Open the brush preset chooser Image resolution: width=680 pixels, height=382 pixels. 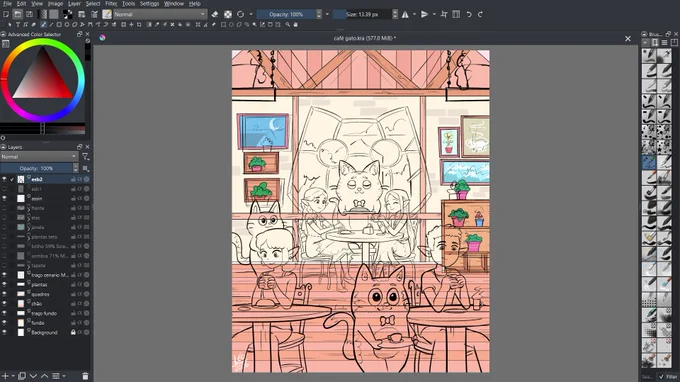point(94,14)
